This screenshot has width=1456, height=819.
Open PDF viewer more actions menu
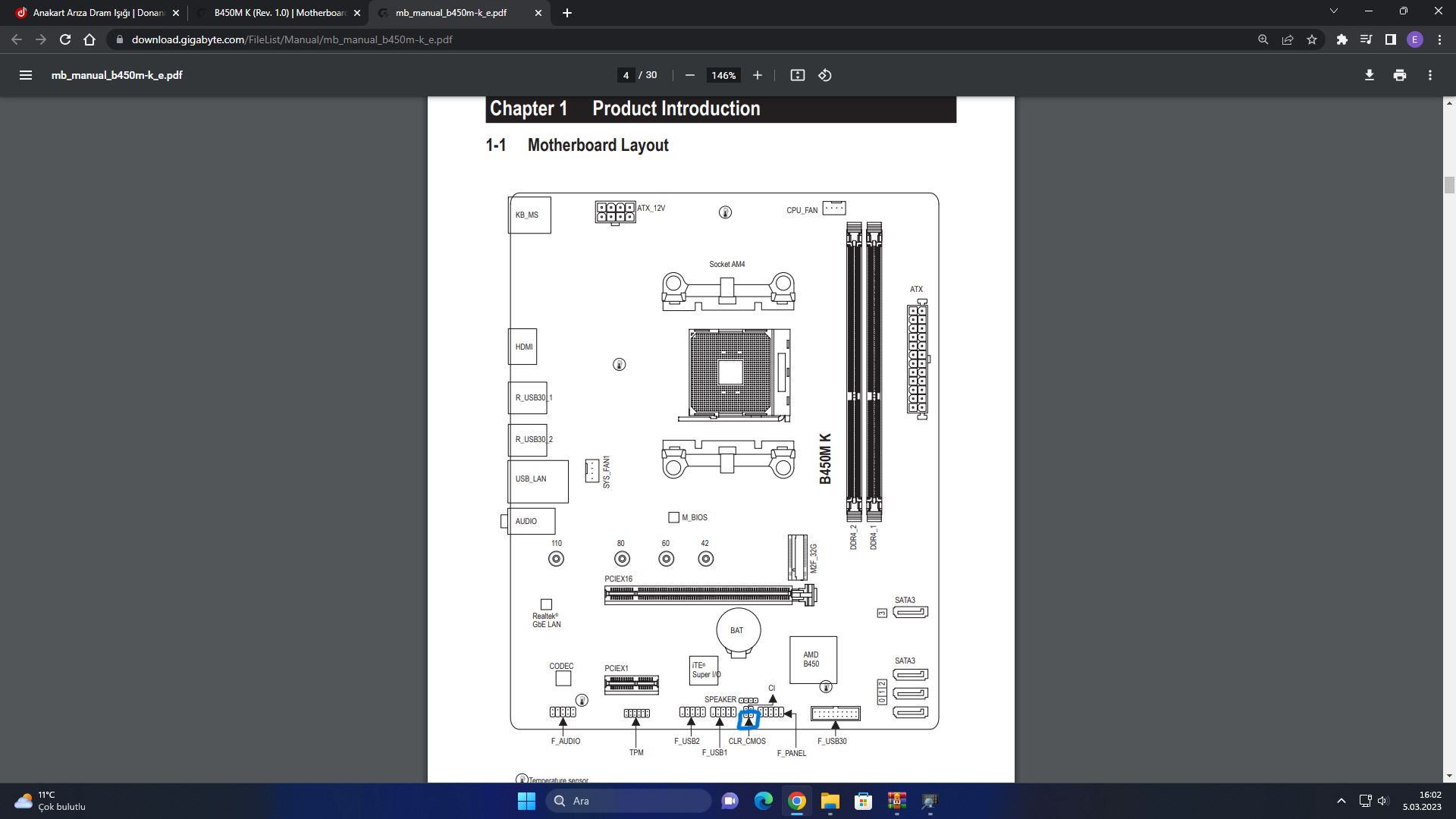[1429, 75]
